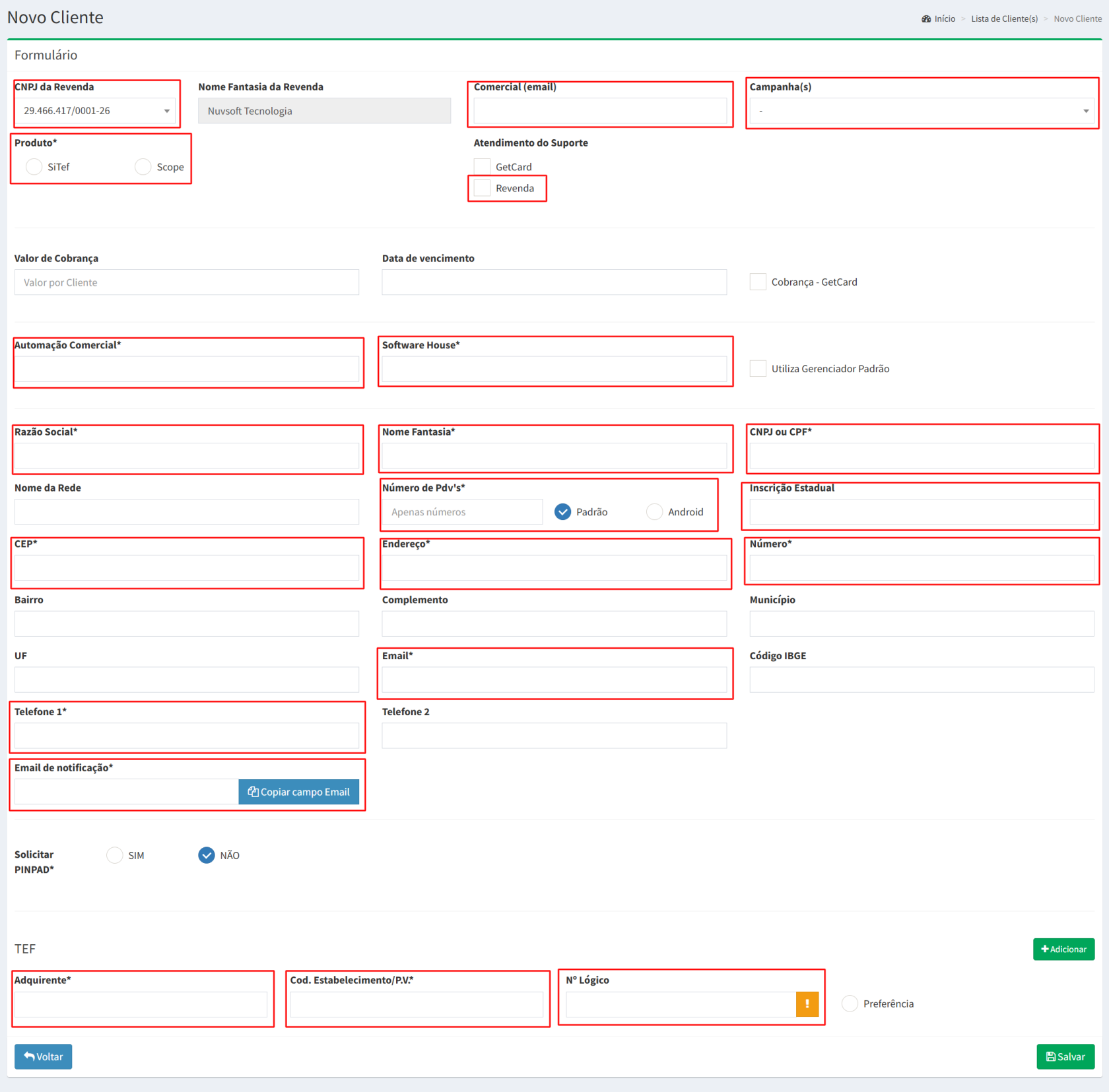Click the Nome Fantasia input

tap(554, 455)
